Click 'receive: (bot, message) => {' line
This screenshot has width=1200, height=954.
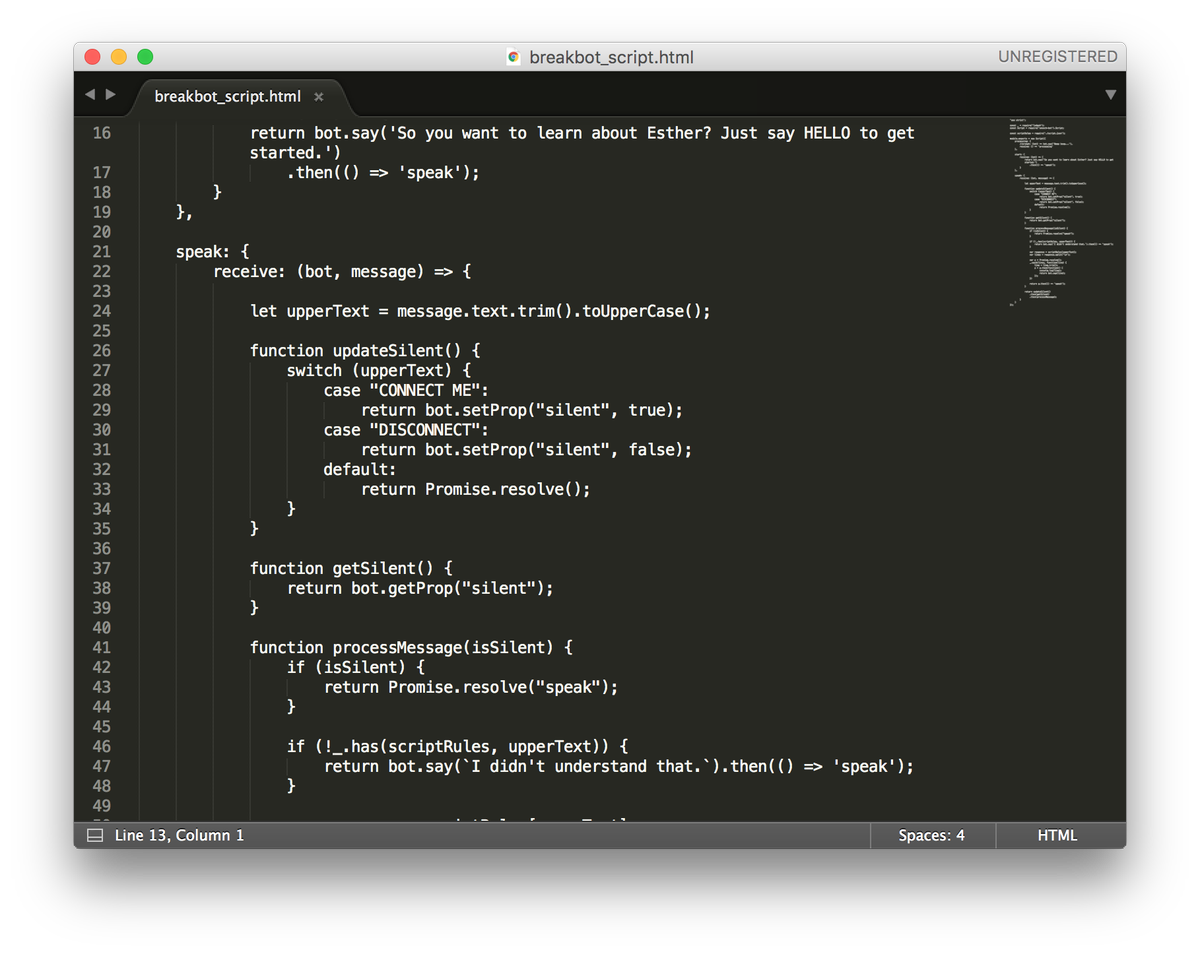[x=342, y=272]
